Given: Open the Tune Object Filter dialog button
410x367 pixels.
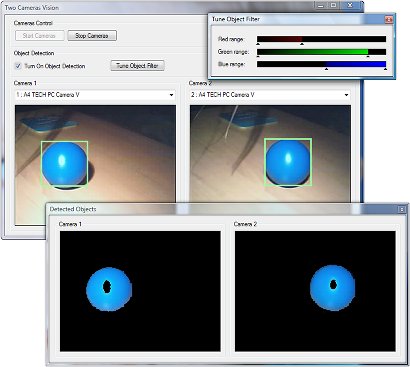Looking at the screenshot, I should pyautogui.click(x=137, y=66).
